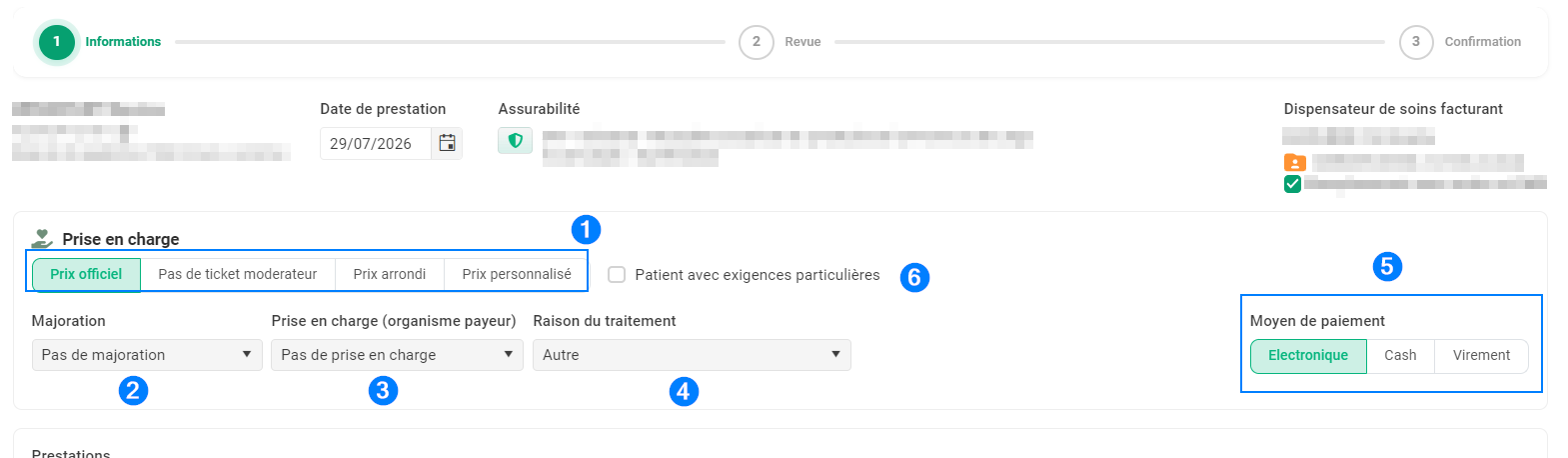Click the Date de prestation field
1568x458 pixels.
tap(376, 143)
